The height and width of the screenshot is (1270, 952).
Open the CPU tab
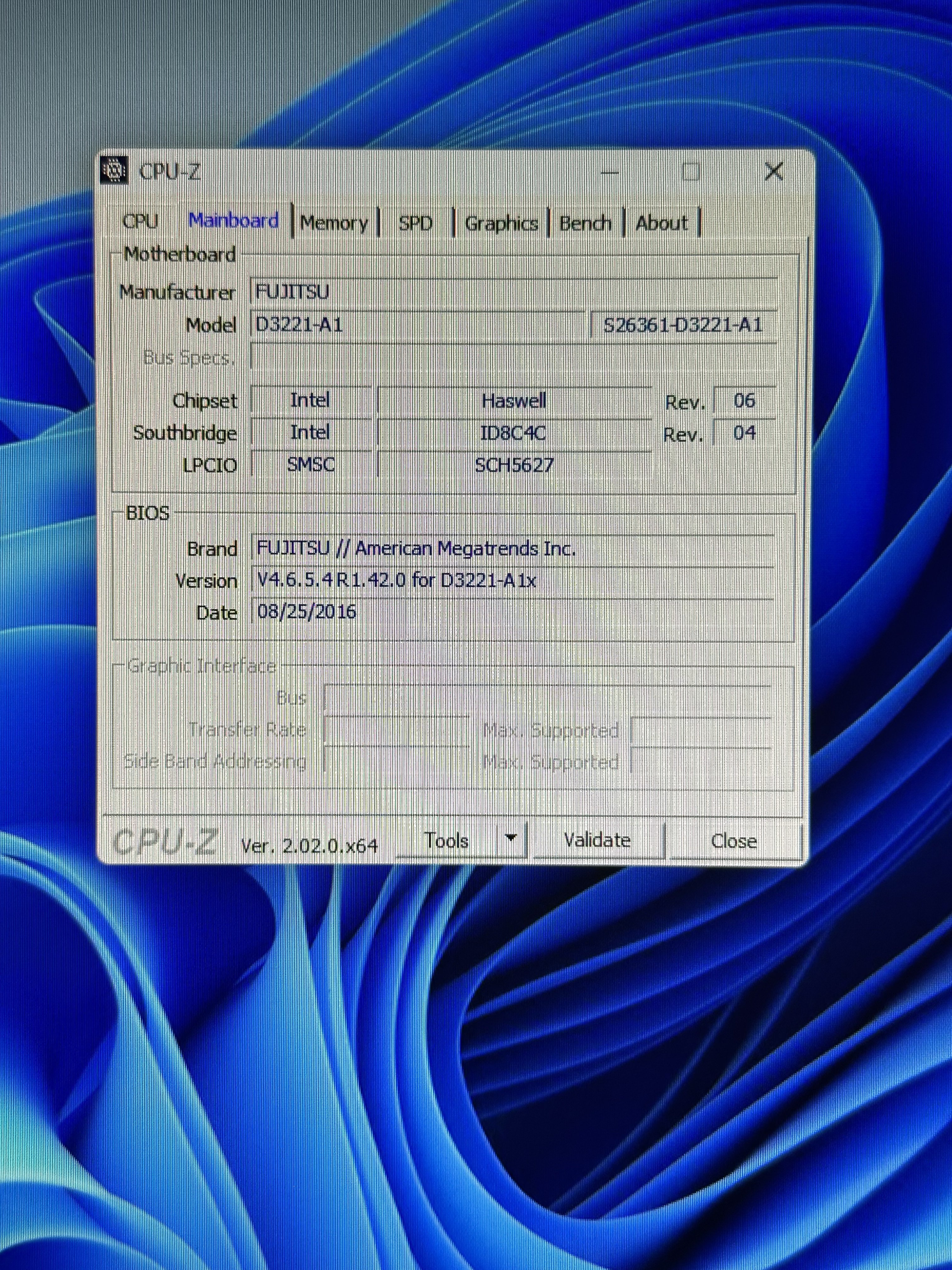pos(141,222)
